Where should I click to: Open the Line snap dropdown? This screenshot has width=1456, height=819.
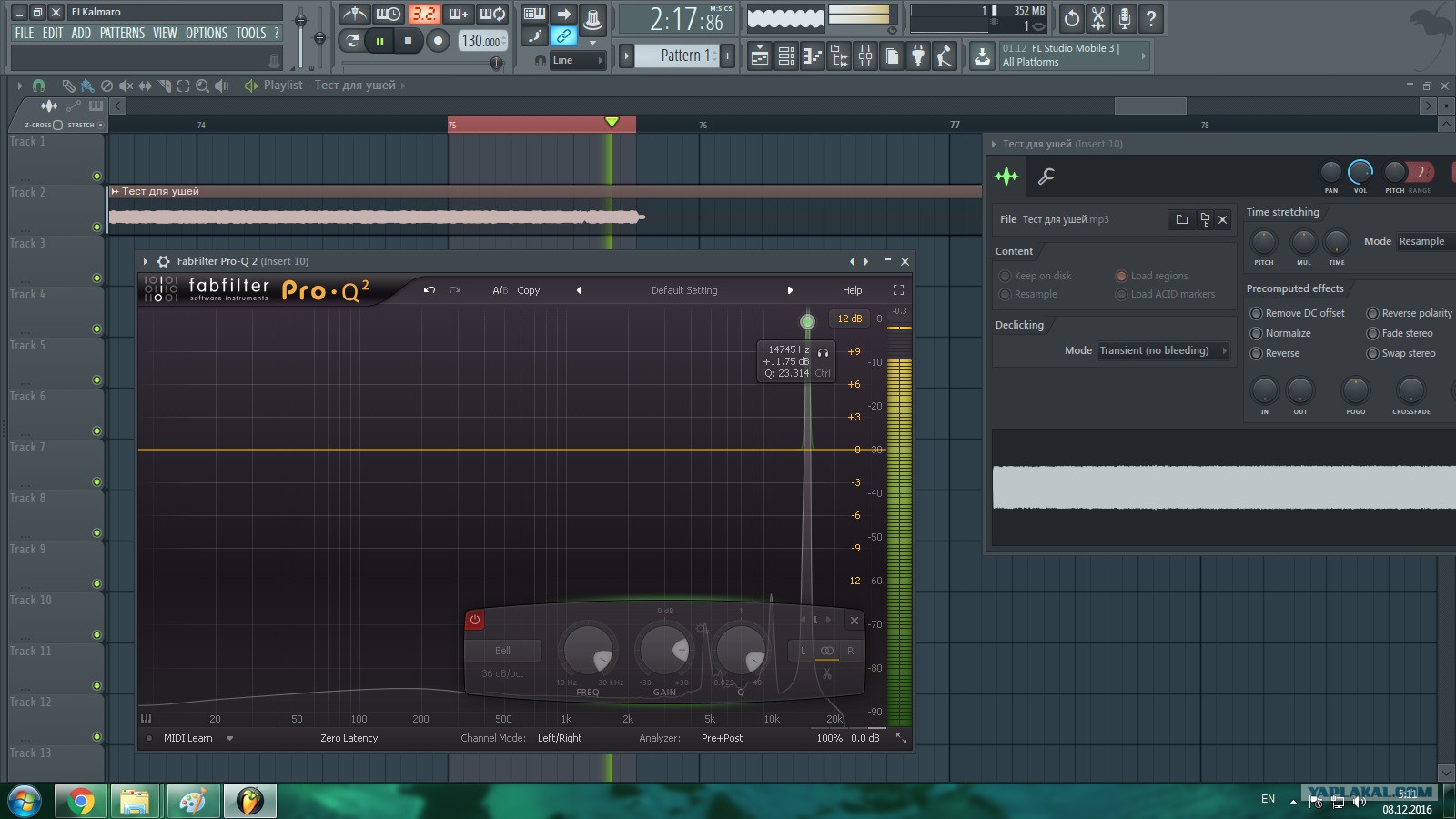click(578, 61)
